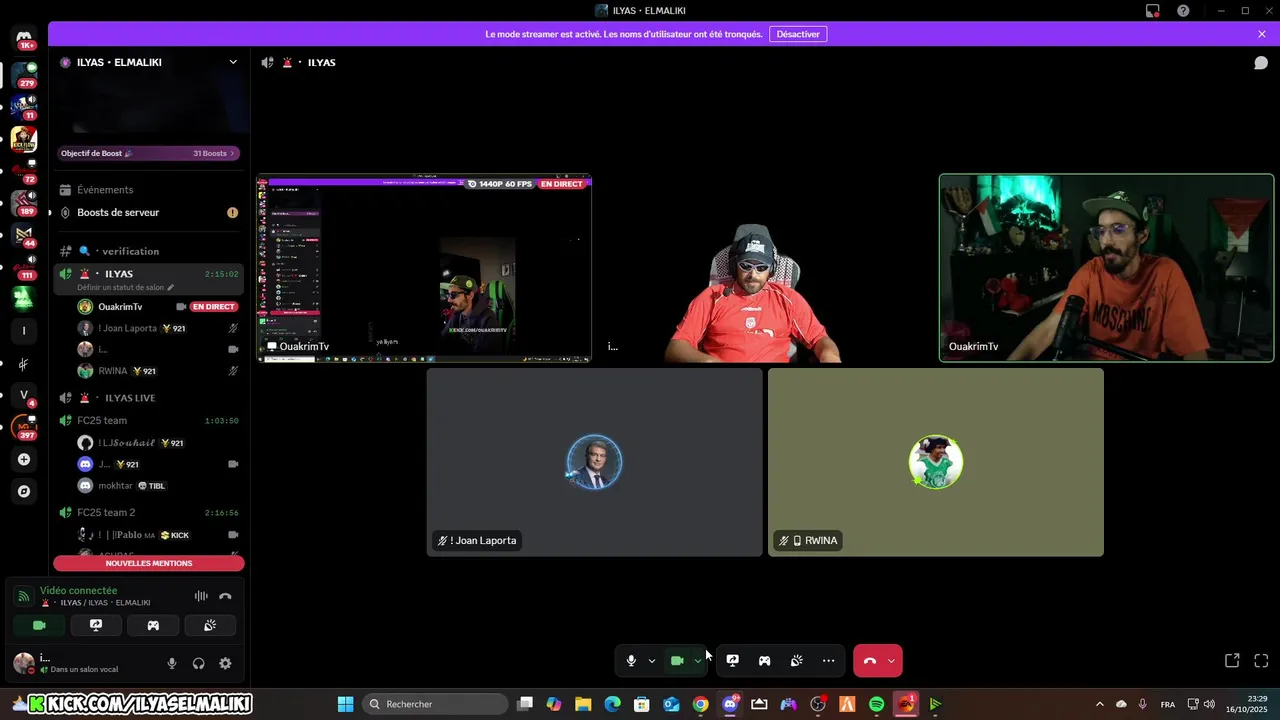
Task: Open the V server icon
Action: tap(24, 395)
